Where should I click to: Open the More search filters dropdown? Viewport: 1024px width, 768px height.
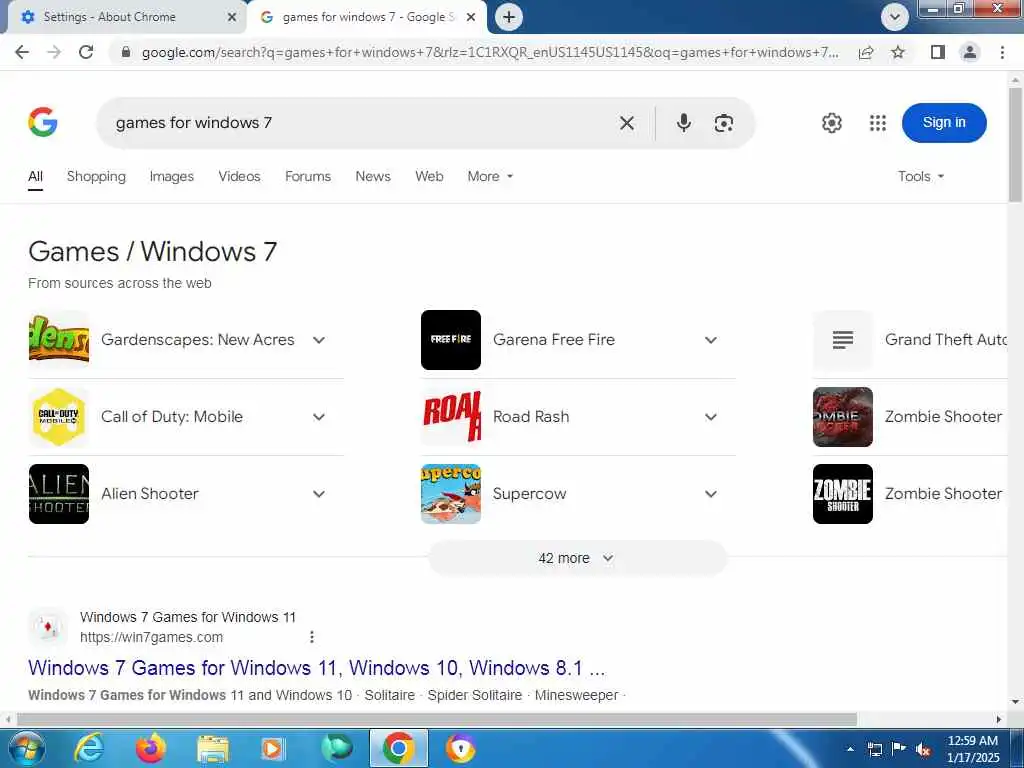490,176
